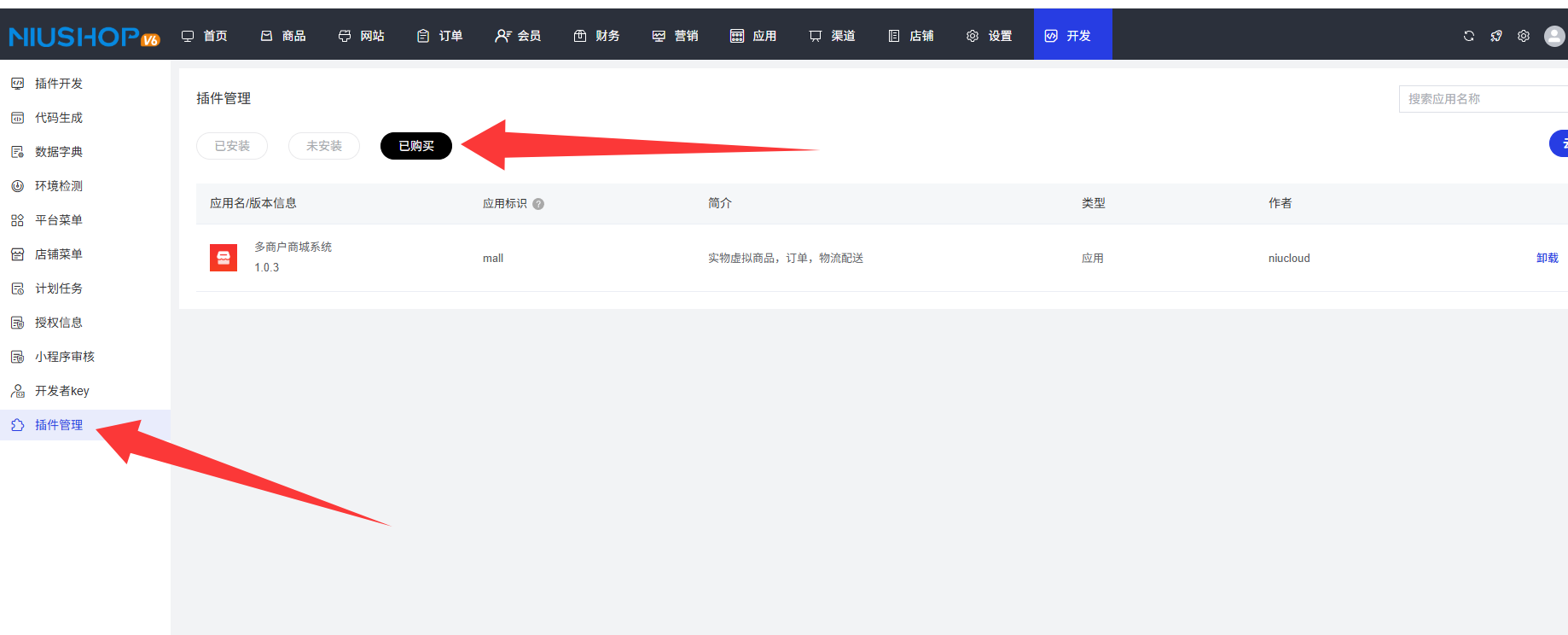Click the version number 1.0.3
Image resolution: width=1568 pixels, height=635 pixels.
coord(267,267)
